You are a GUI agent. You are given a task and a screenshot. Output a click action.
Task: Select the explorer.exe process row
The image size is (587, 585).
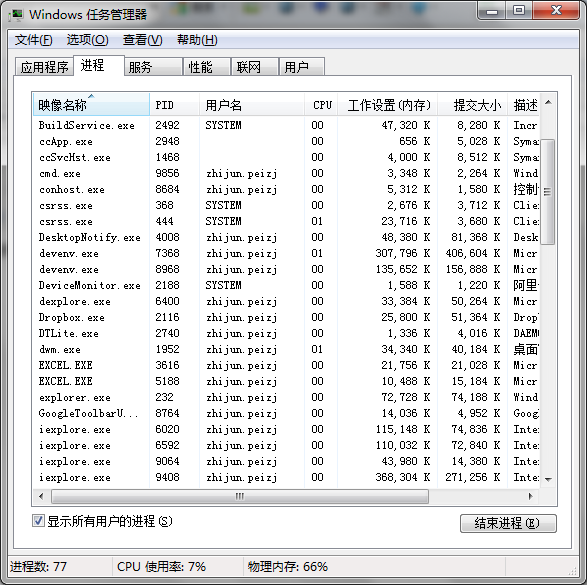click(x=286, y=397)
